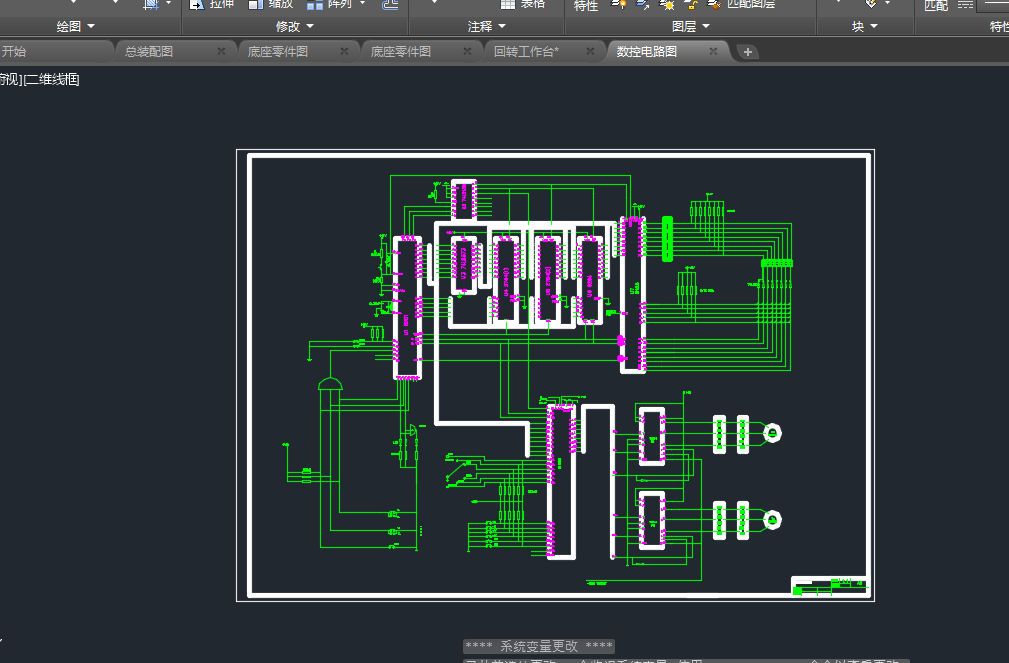Screen dimensions: 1009x663
Task: Open Layer Properties (特性) in ribbon
Action: 586,5
